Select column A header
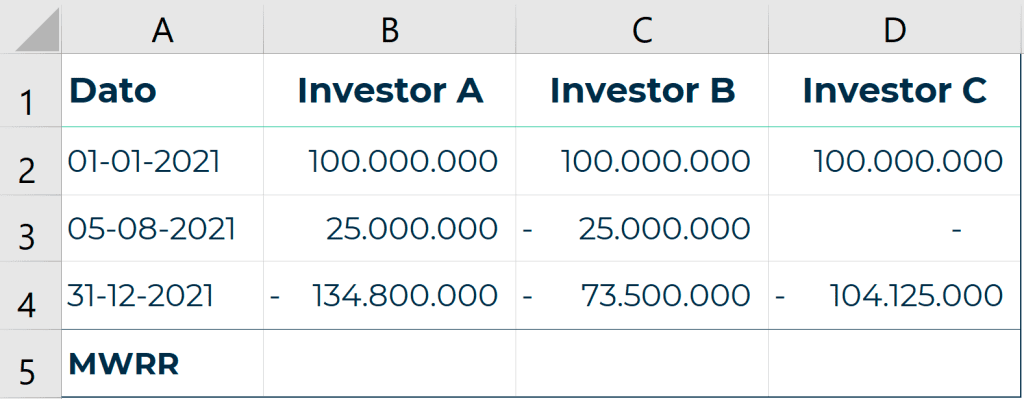 pos(163,29)
